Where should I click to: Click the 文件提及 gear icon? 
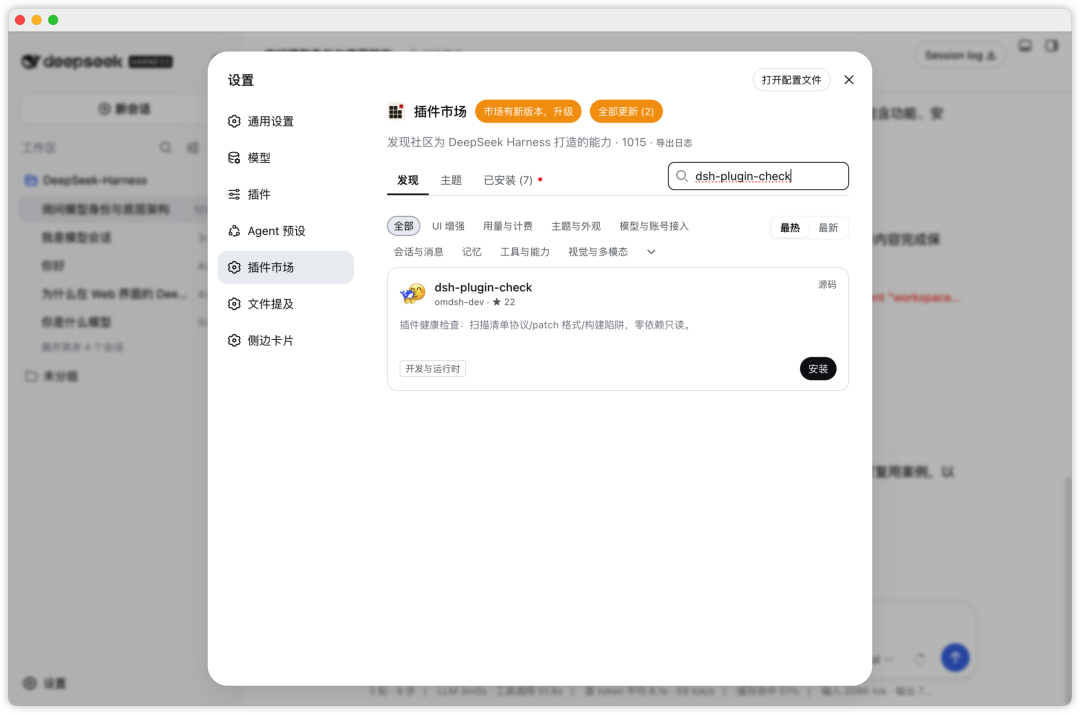234,304
